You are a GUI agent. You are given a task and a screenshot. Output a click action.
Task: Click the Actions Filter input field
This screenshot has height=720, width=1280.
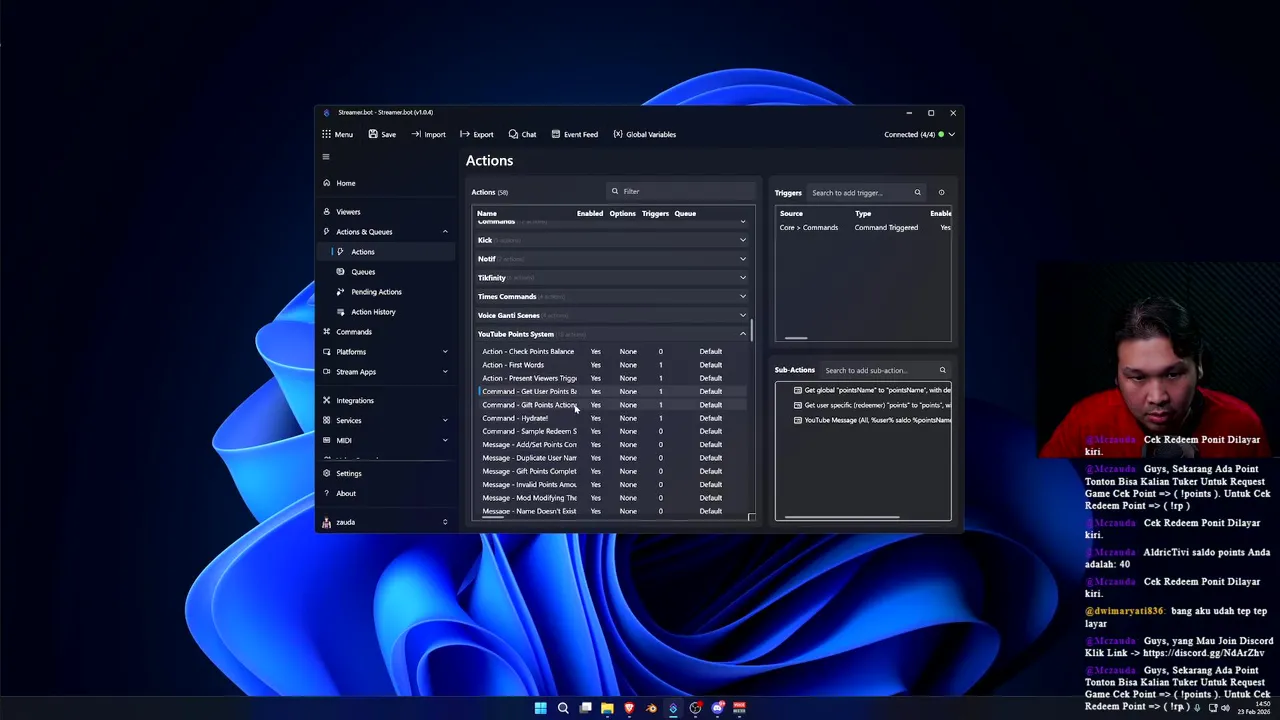pos(681,191)
